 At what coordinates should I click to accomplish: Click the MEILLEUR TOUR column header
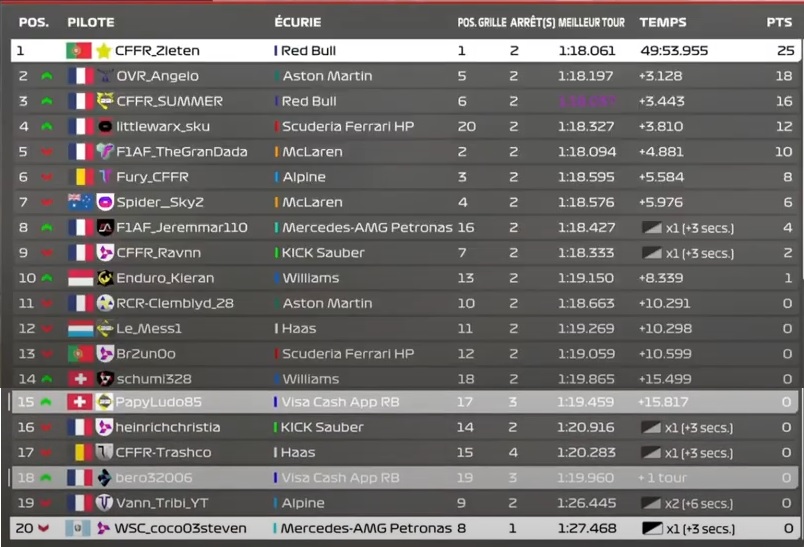click(x=592, y=22)
